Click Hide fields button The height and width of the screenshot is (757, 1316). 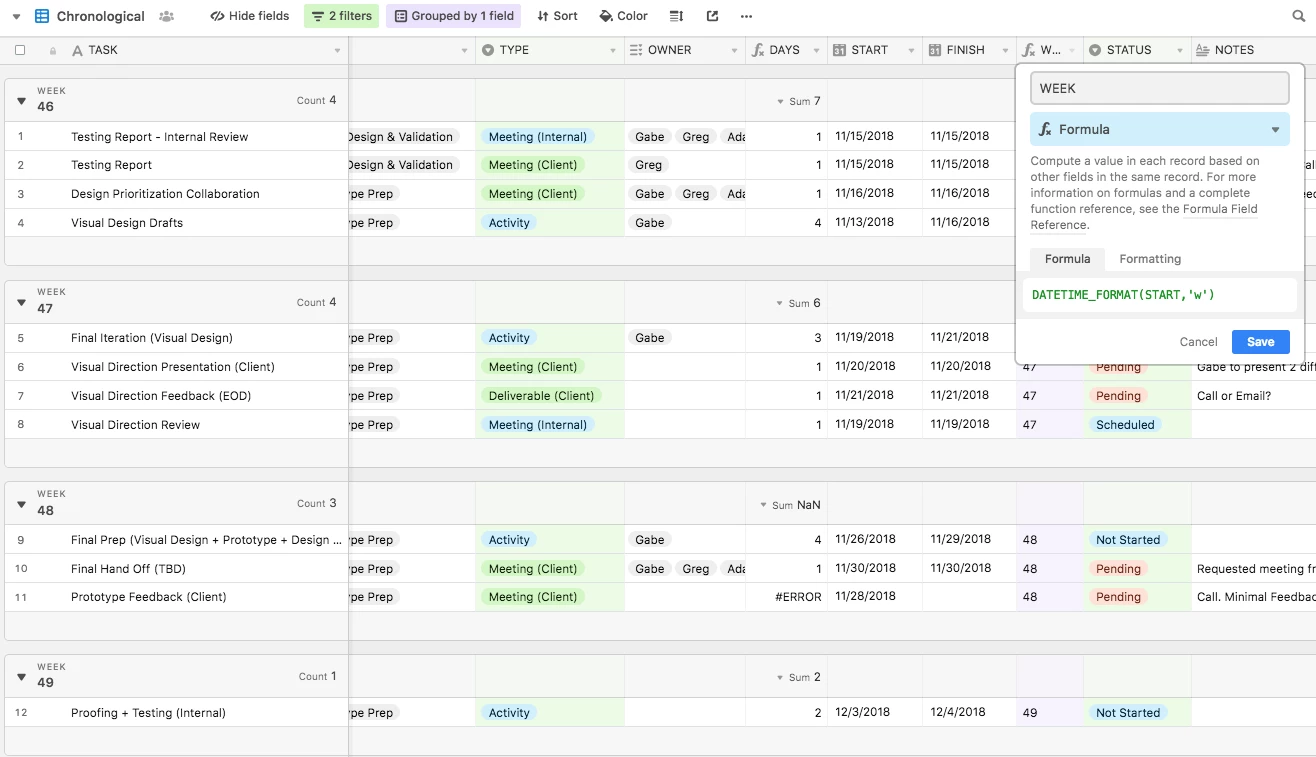pos(250,16)
